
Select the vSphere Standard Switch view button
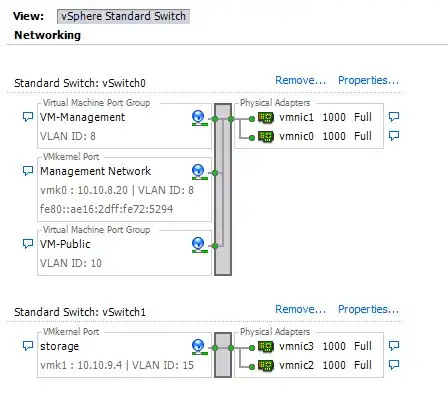[123, 16]
